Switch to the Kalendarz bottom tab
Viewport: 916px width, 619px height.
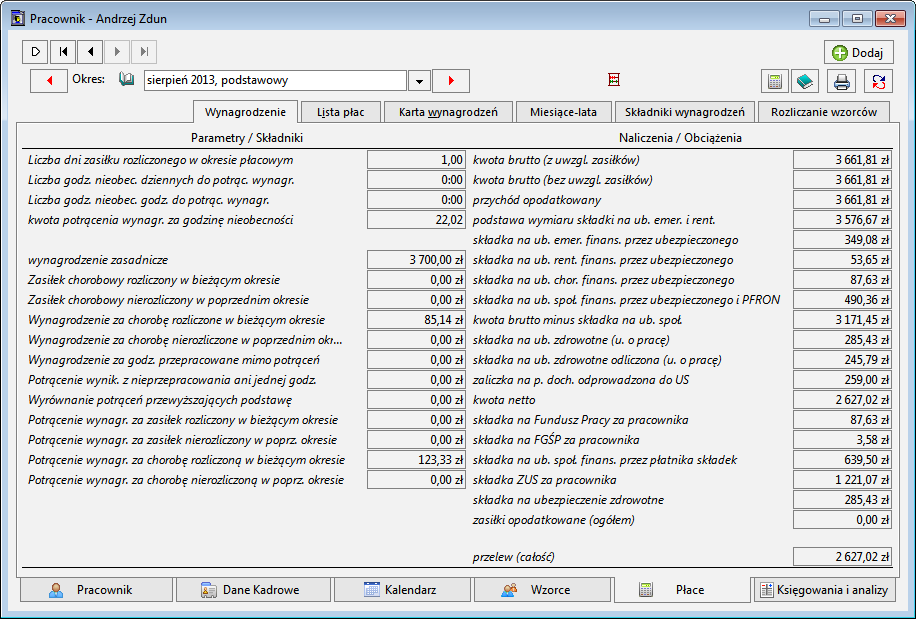pyautogui.click(x=402, y=590)
